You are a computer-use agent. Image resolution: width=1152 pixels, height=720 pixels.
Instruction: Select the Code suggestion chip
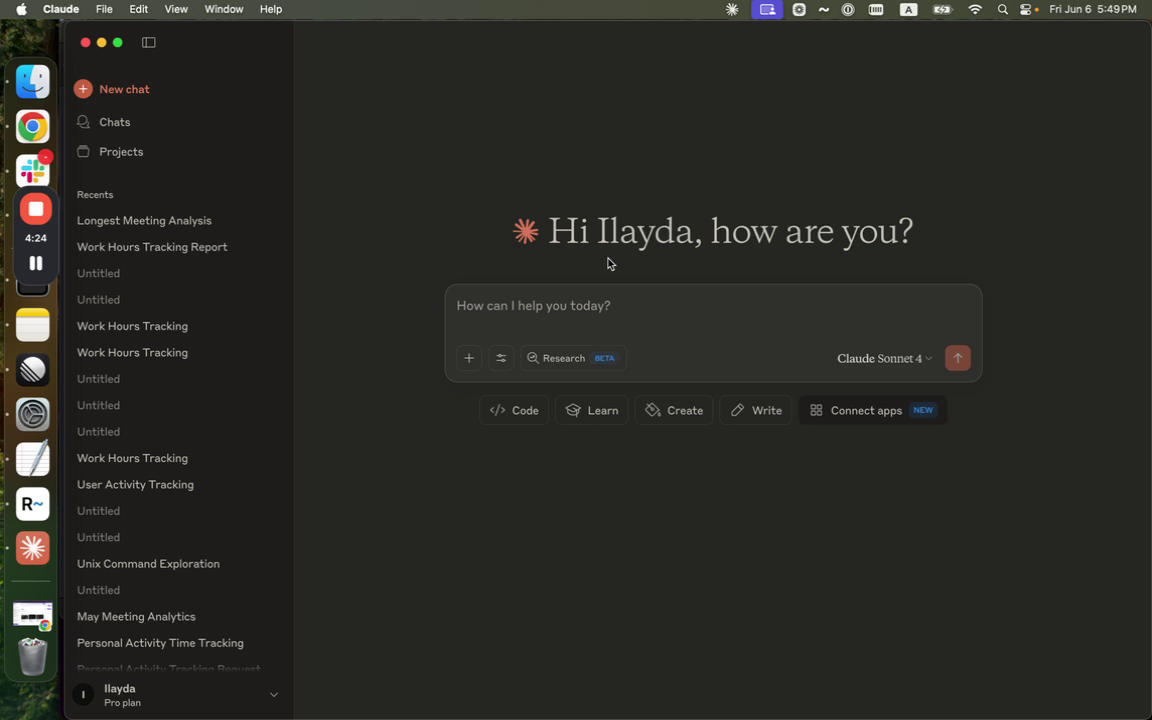coord(514,410)
